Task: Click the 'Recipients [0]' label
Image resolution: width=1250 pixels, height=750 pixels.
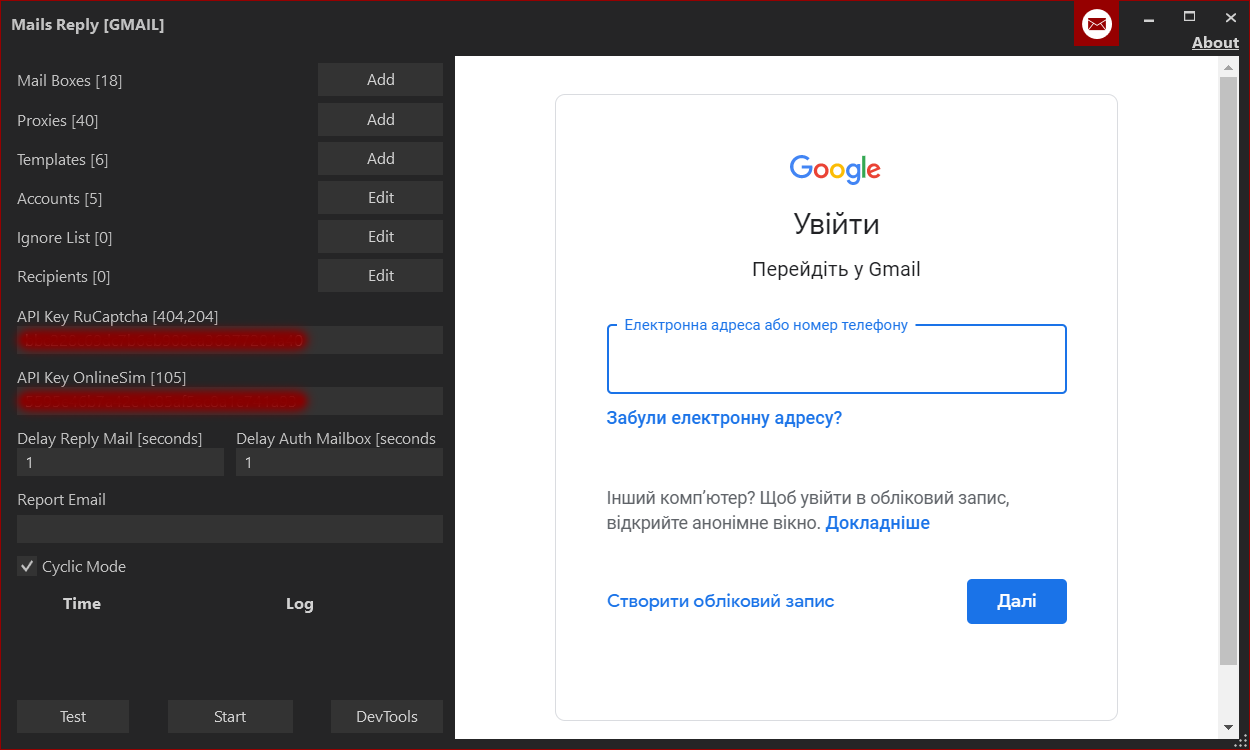Action: tap(64, 277)
